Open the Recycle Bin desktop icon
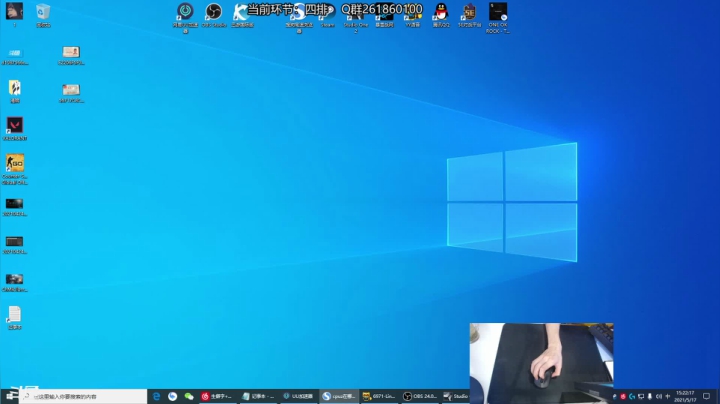Screen dimensions: 720x404 tap(43, 15)
